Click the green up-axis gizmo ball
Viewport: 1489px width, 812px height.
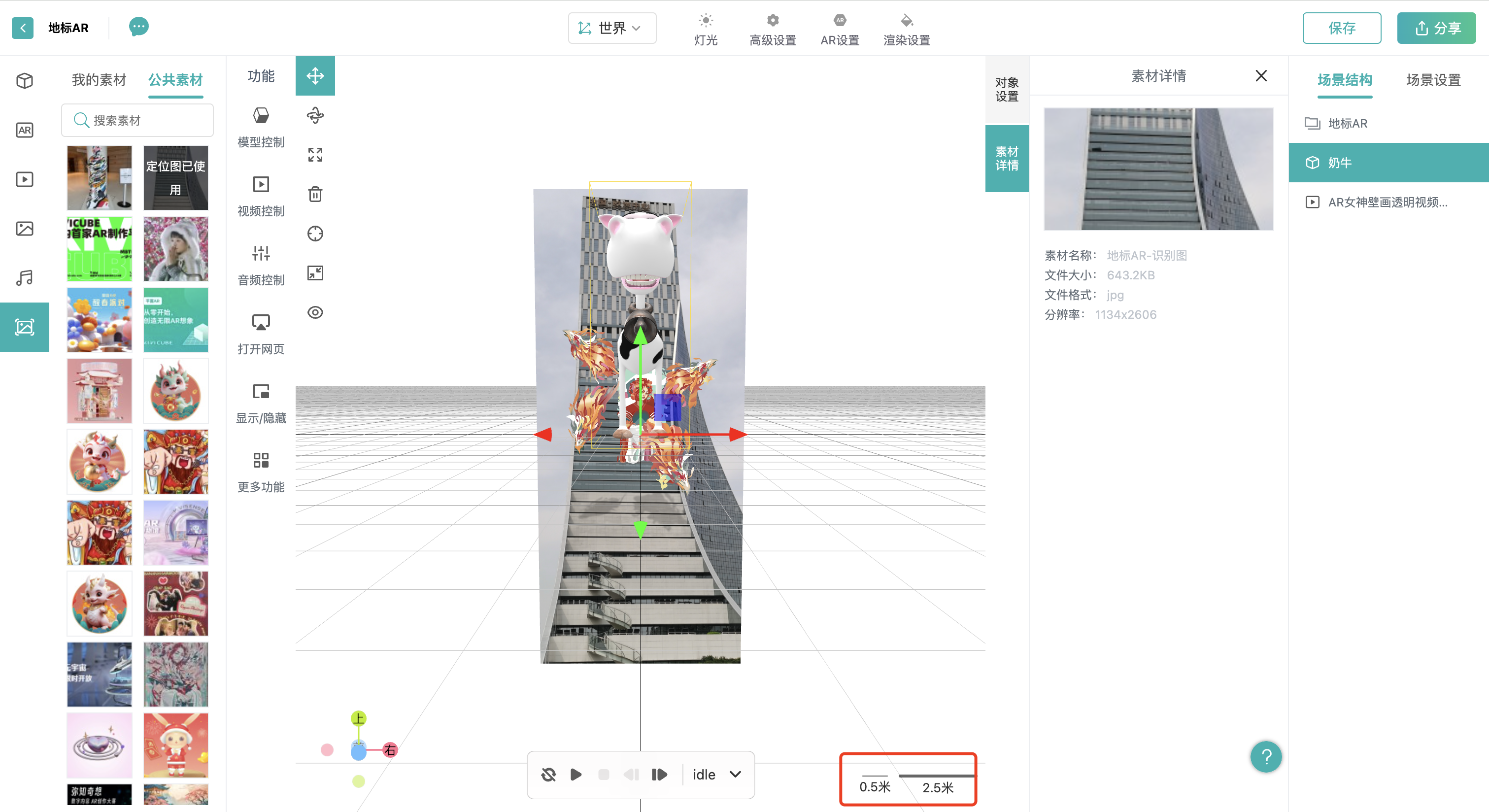358,718
